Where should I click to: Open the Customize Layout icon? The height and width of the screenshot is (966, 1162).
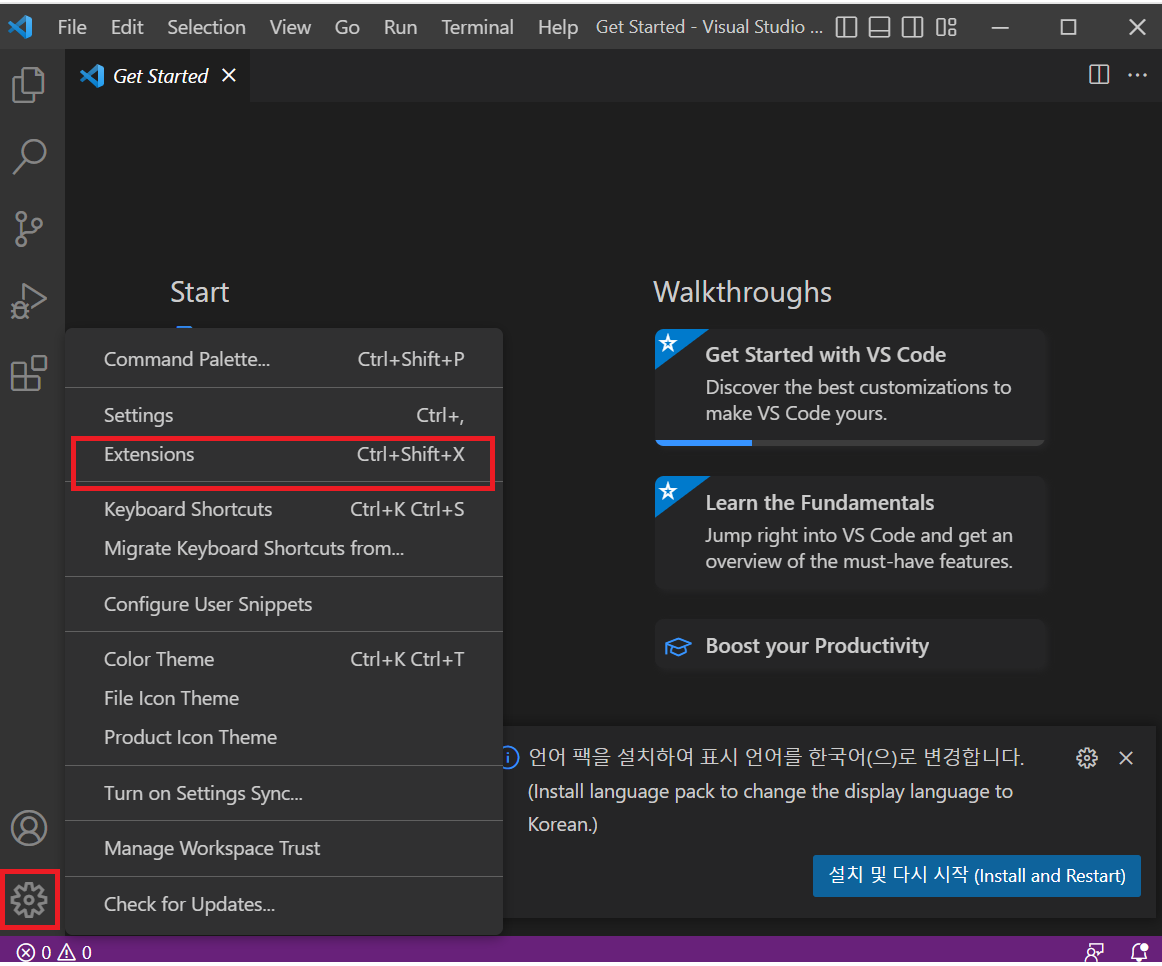tap(946, 27)
